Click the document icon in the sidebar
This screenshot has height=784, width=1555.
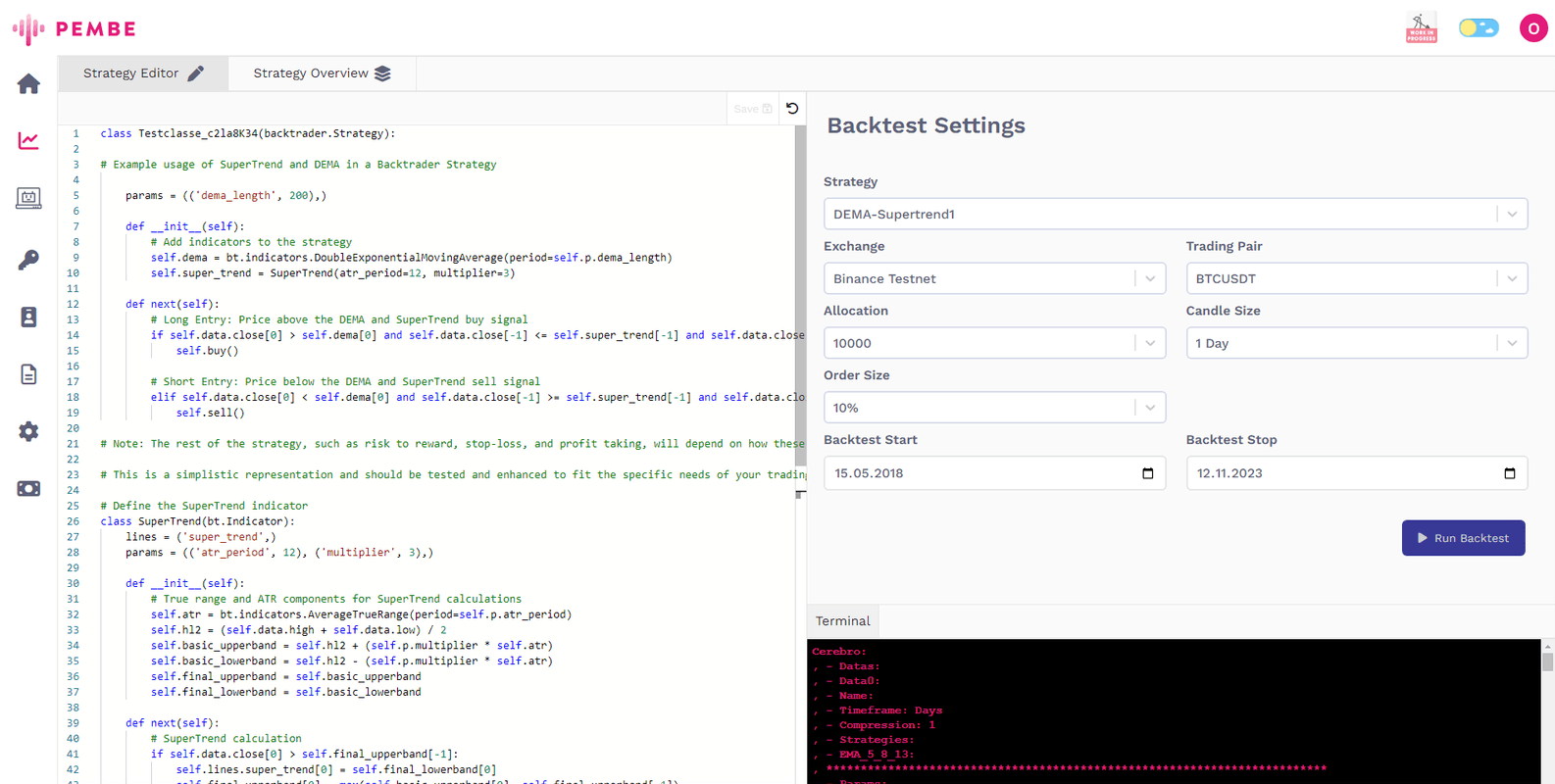point(28,374)
